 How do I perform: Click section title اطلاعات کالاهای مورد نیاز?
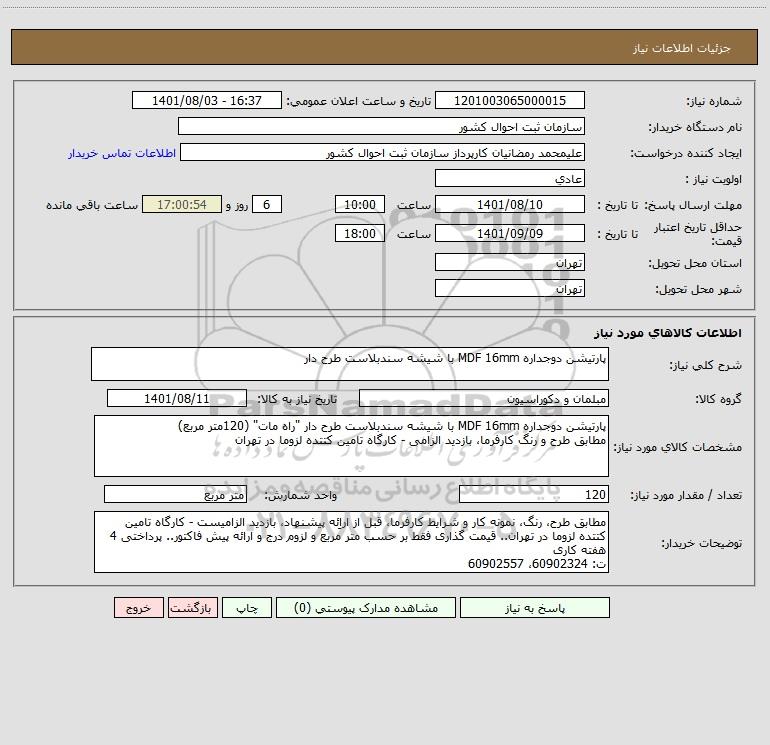[668, 333]
